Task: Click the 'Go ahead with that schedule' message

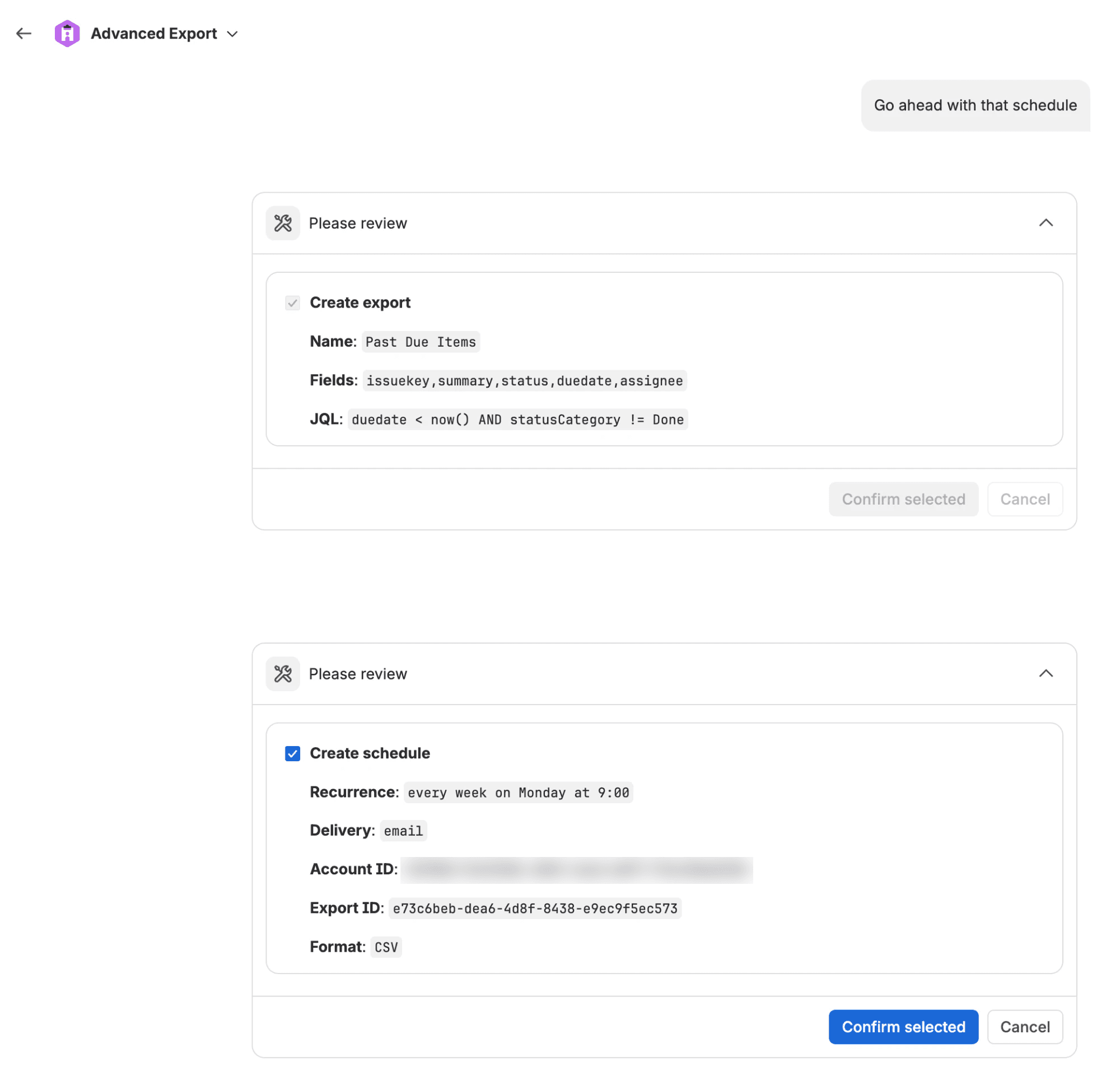Action: click(976, 106)
